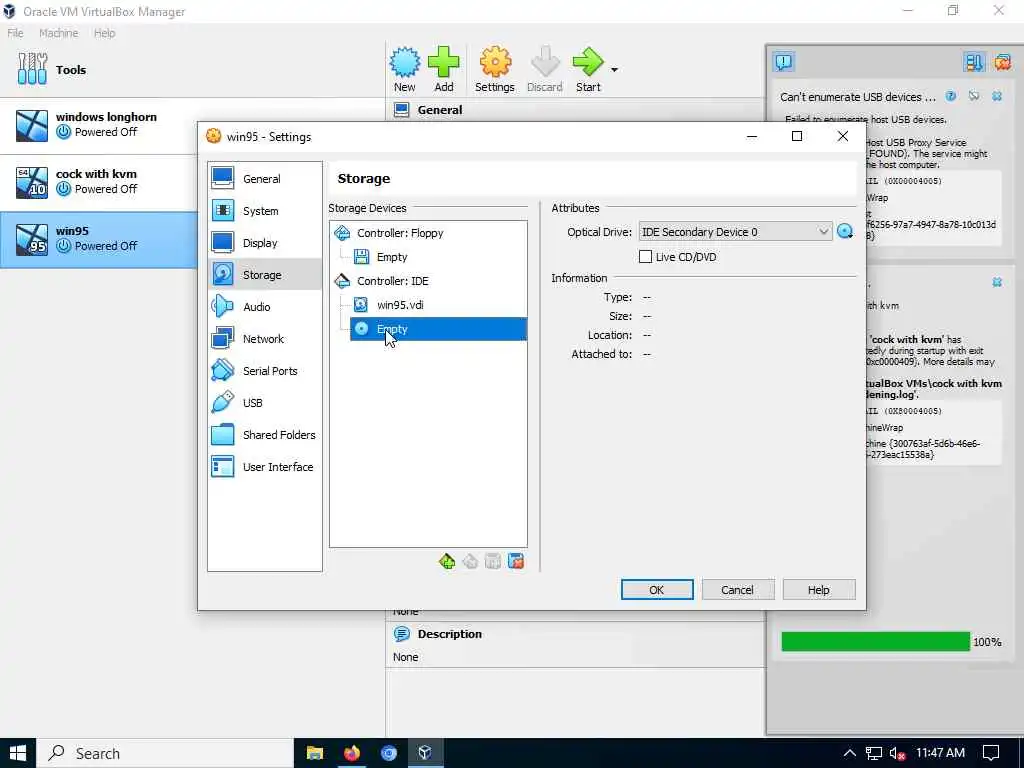Click Cancel in the settings dialog
This screenshot has width=1024, height=768.
pos(738,589)
